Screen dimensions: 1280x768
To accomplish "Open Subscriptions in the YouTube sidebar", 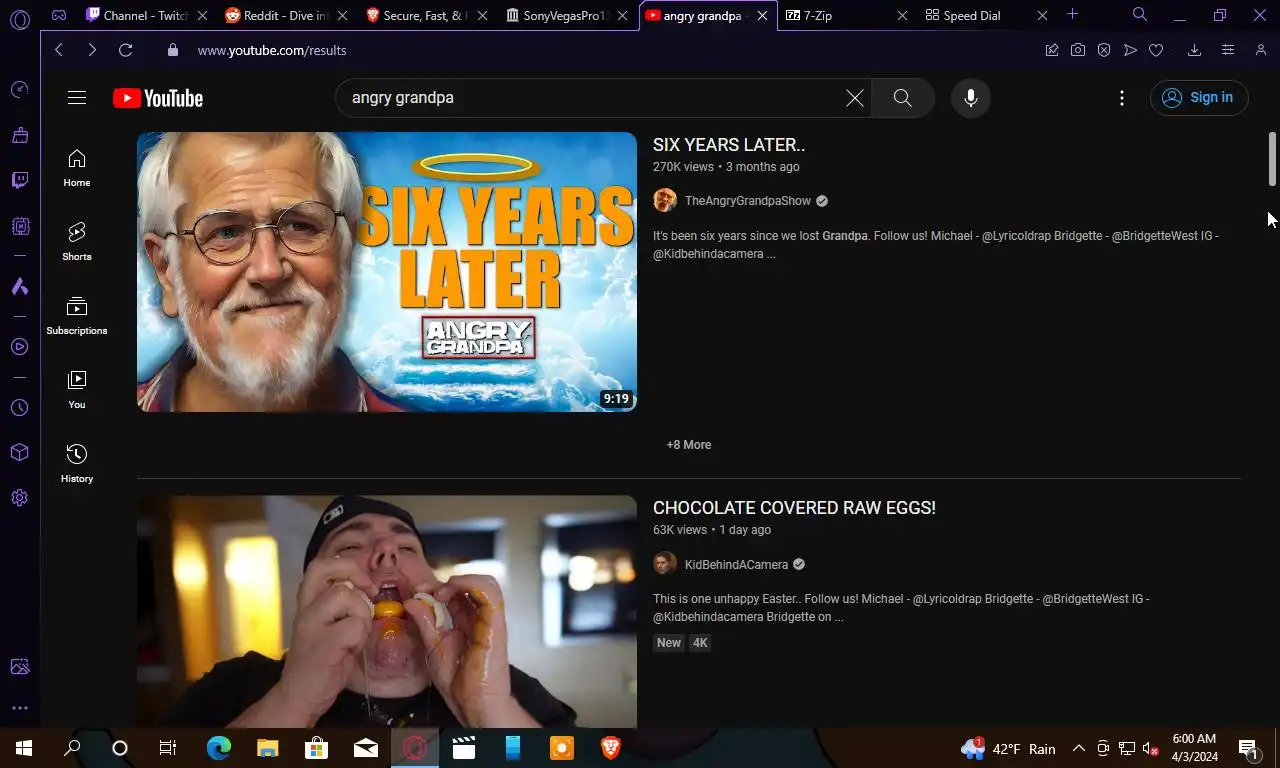I will click(x=77, y=316).
